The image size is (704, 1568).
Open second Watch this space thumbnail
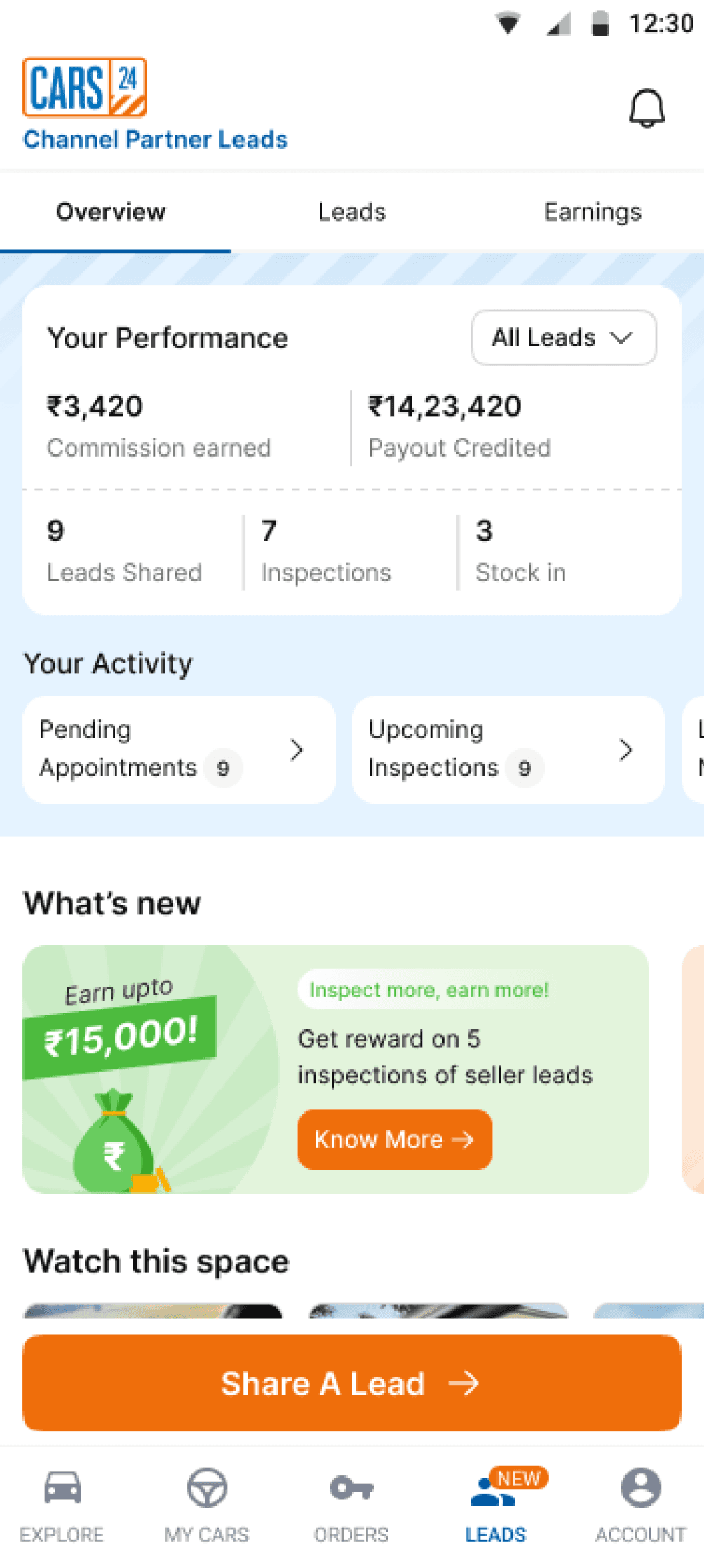438,1311
